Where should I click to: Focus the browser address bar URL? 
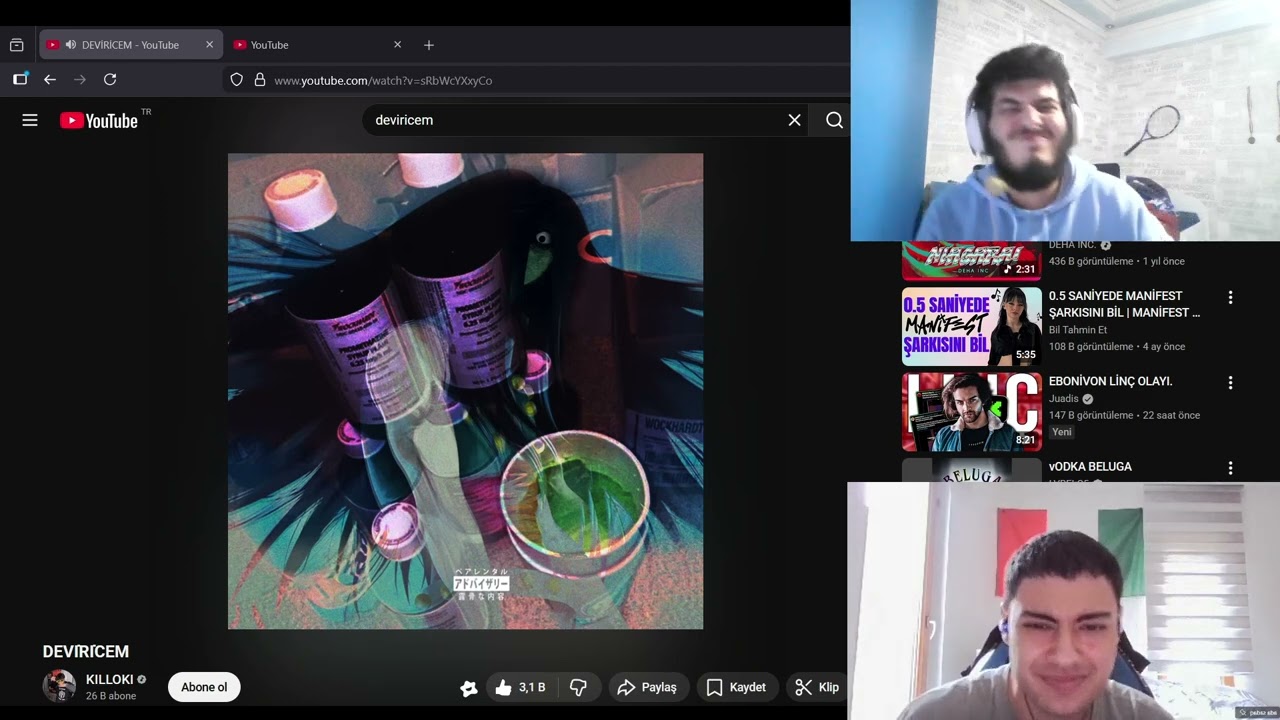[383, 80]
